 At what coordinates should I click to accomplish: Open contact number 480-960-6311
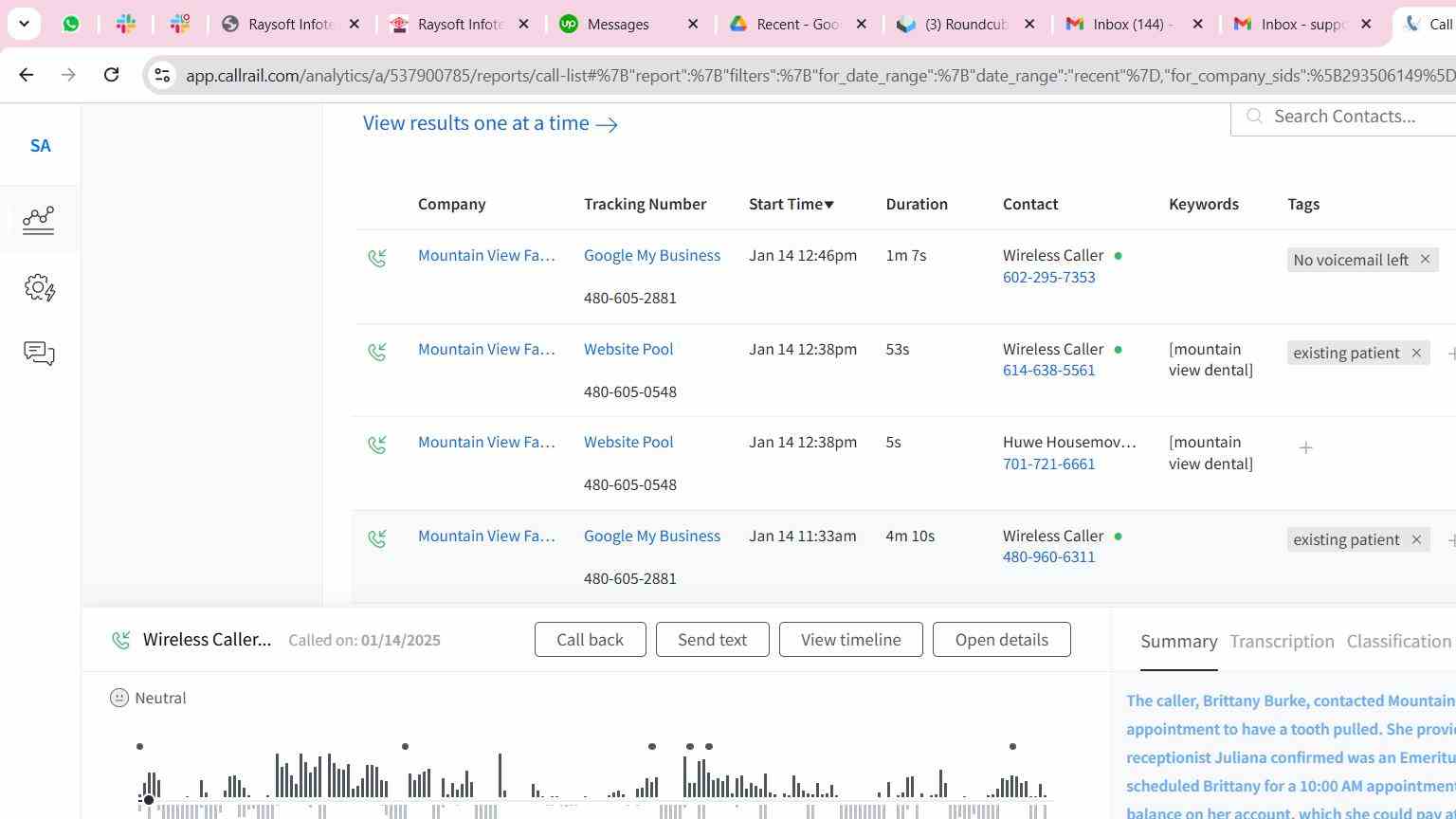1048,556
